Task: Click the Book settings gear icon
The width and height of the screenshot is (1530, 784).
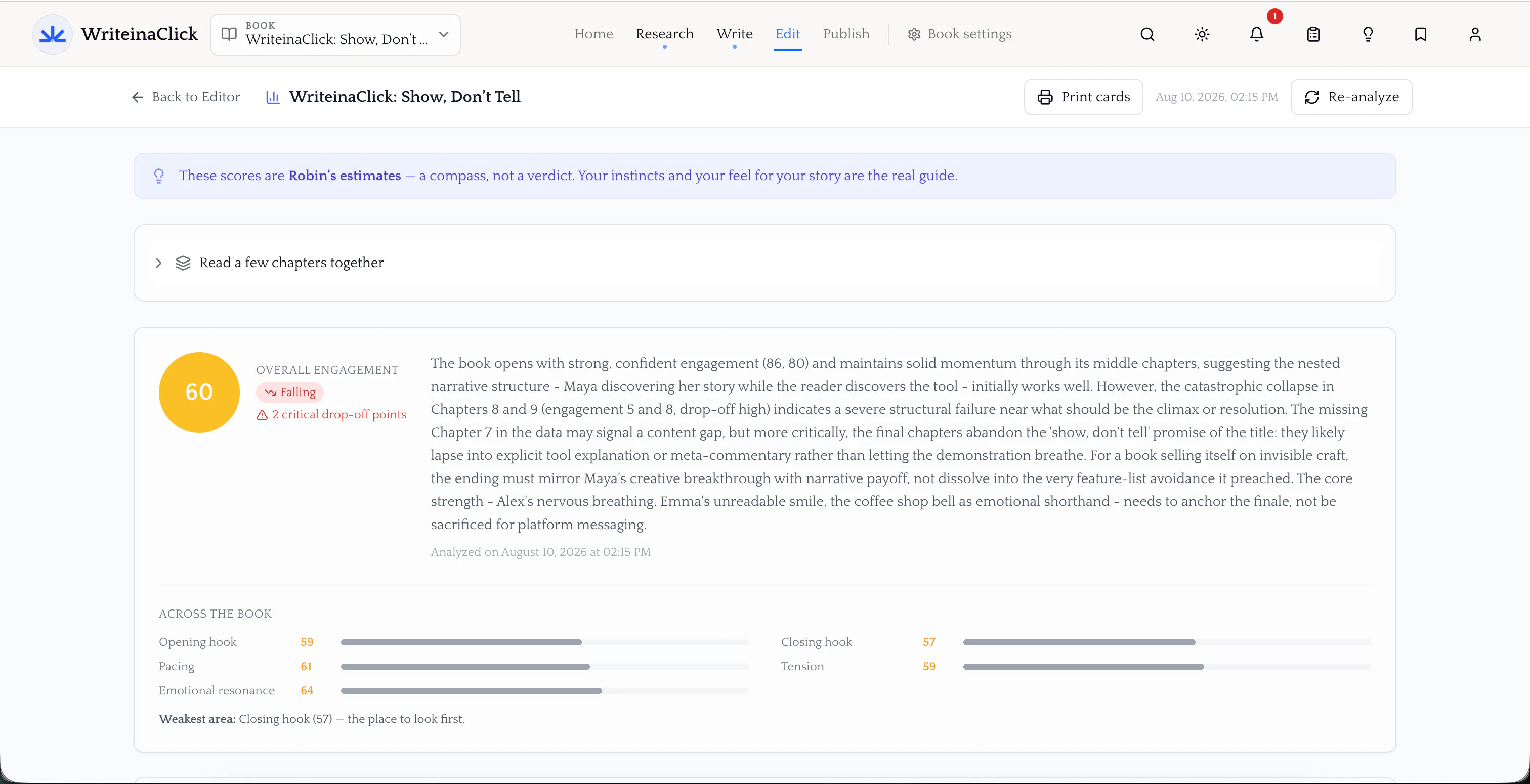Action: point(914,34)
